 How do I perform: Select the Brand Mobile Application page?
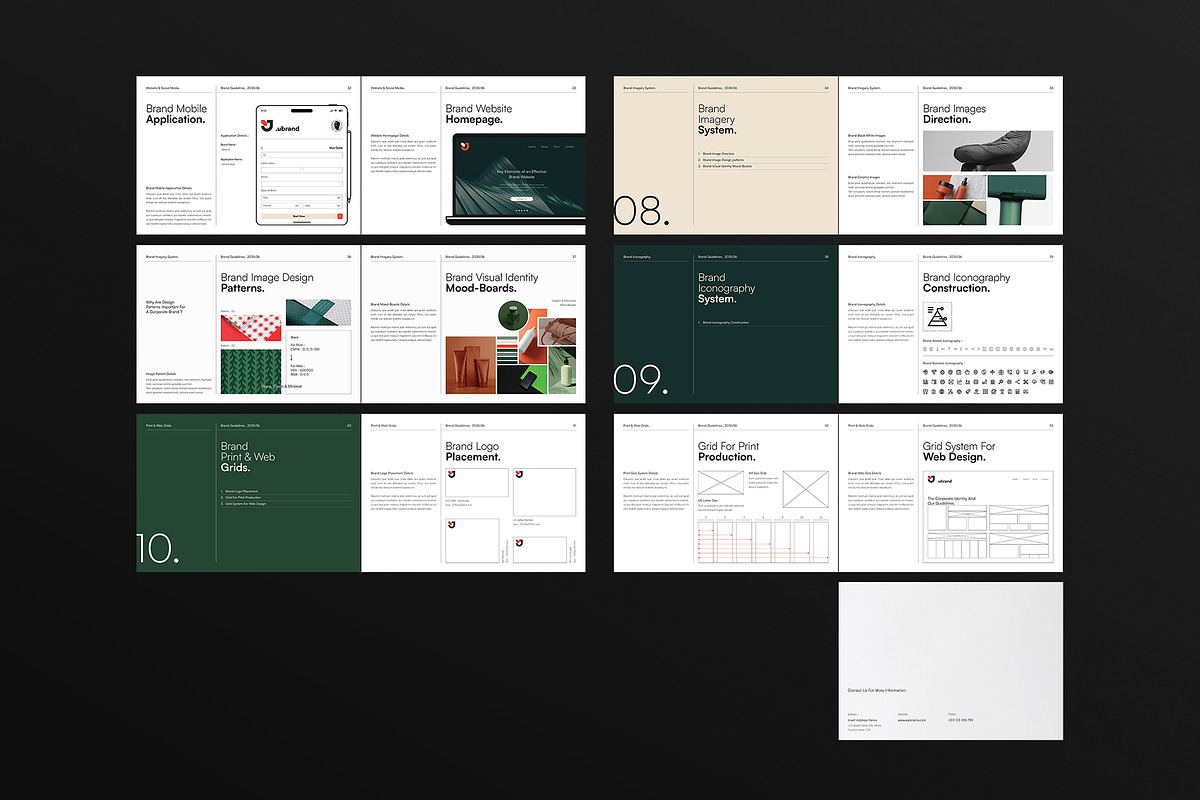tap(249, 156)
